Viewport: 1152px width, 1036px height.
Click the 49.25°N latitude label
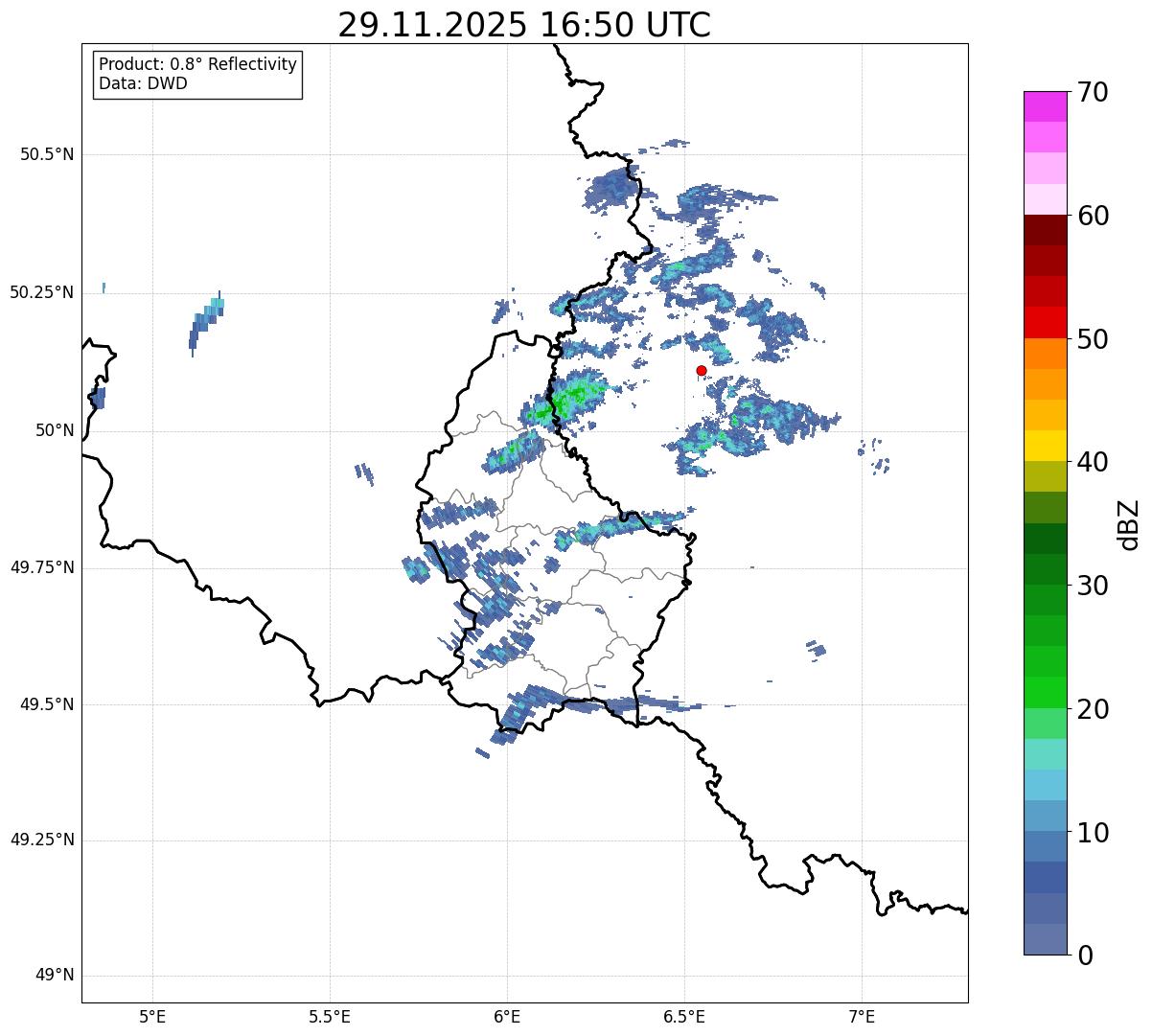click(42, 840)
